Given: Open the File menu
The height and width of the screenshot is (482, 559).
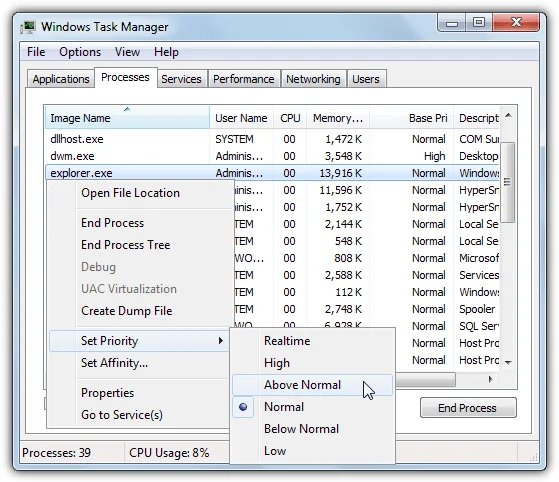Looking at the screenshot, I should [x=36, y=52].
